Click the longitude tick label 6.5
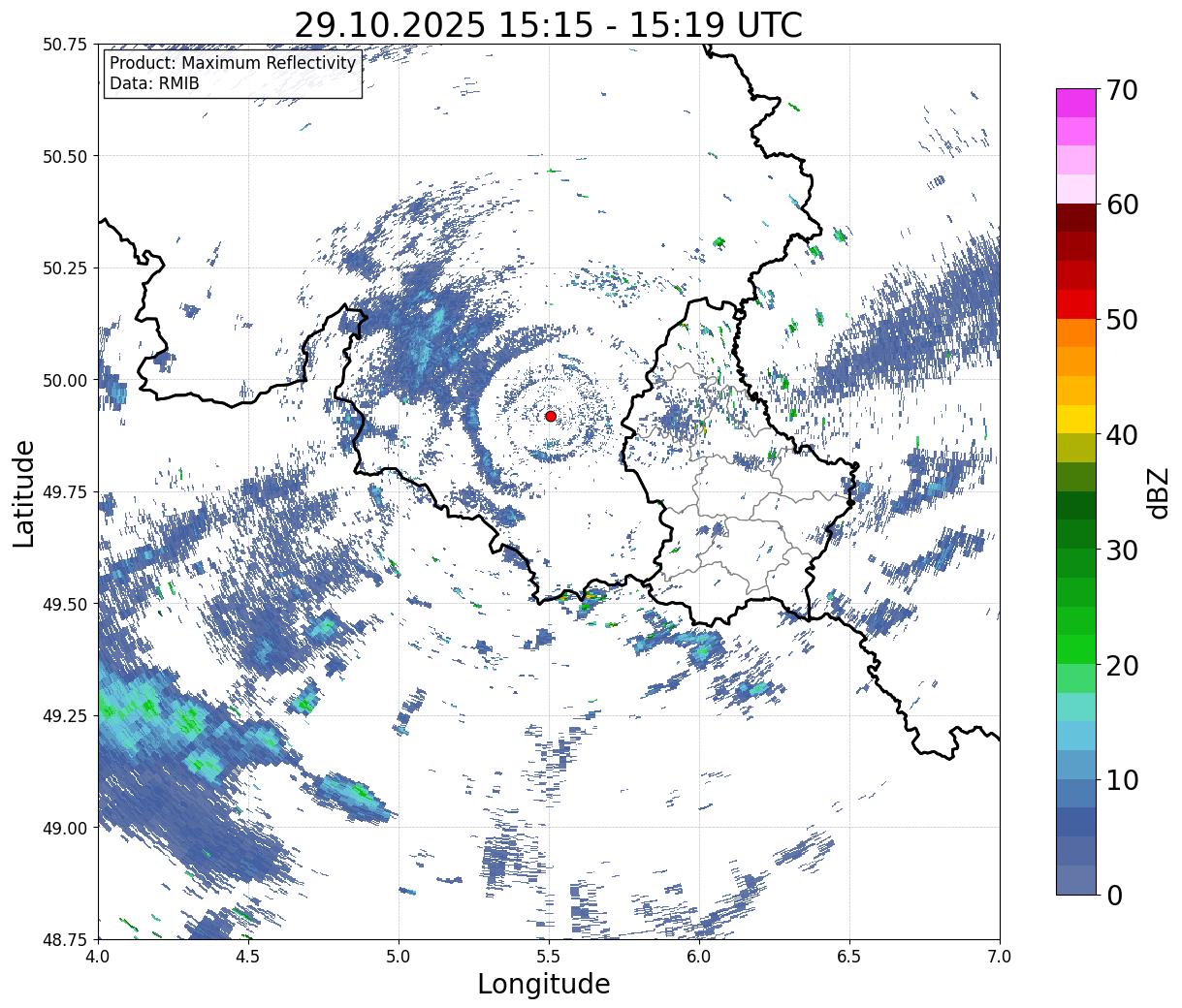1182x1008 pixels. coord(849,957)
